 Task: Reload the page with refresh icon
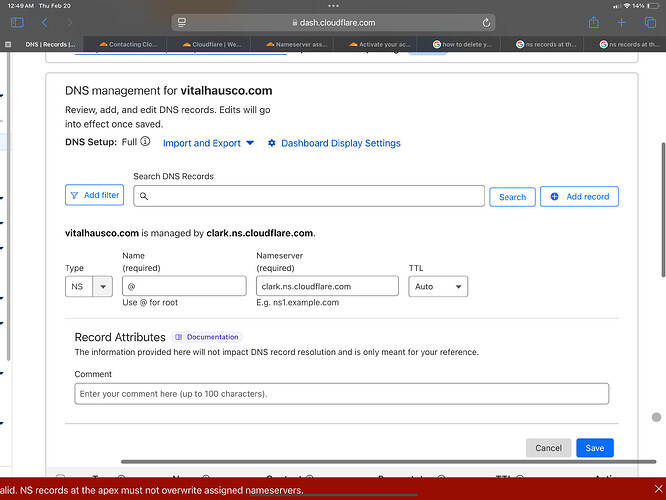tap(486, 23)
